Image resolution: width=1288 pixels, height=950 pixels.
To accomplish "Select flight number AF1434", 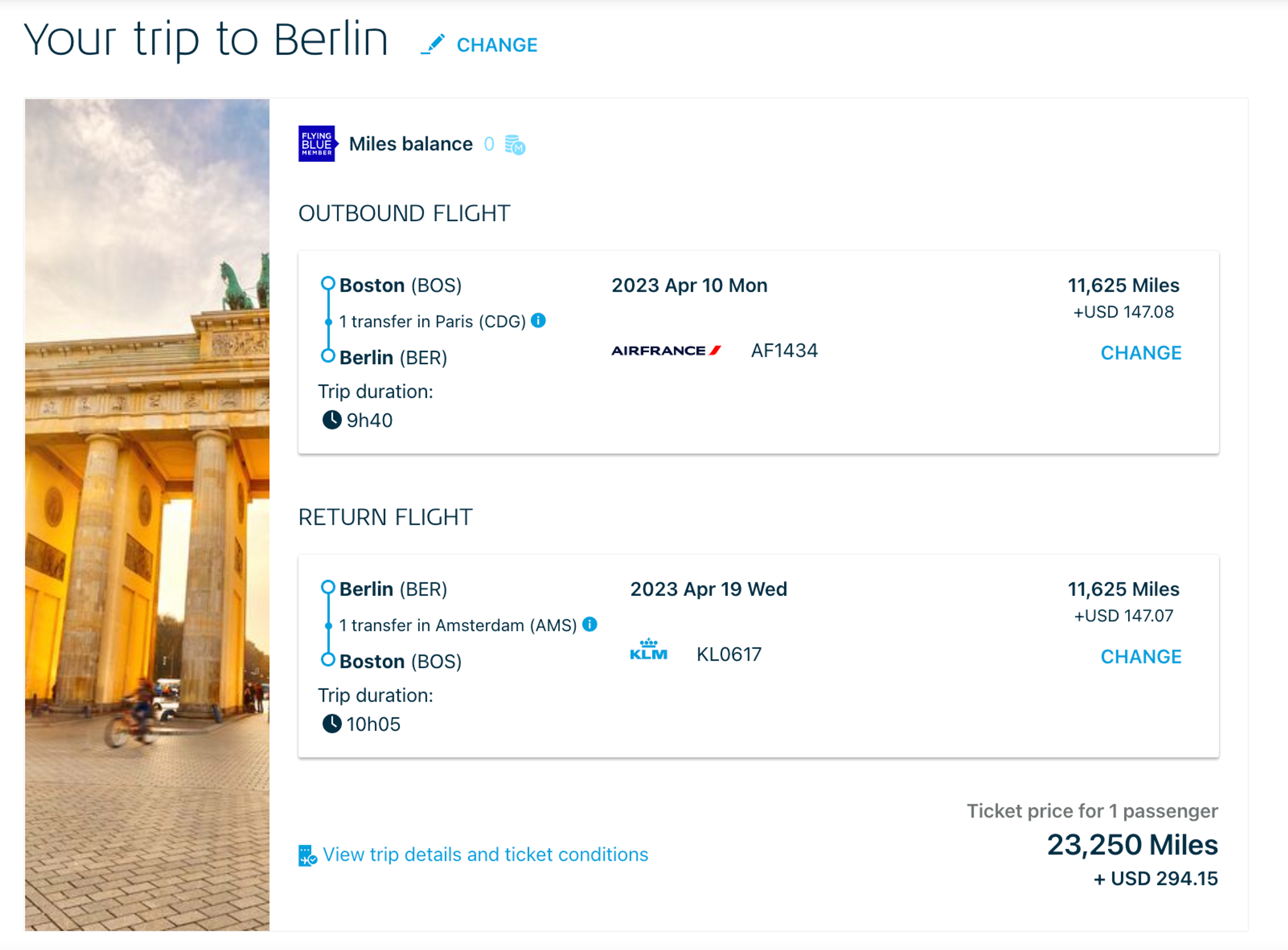I will [x=784, y=350].
